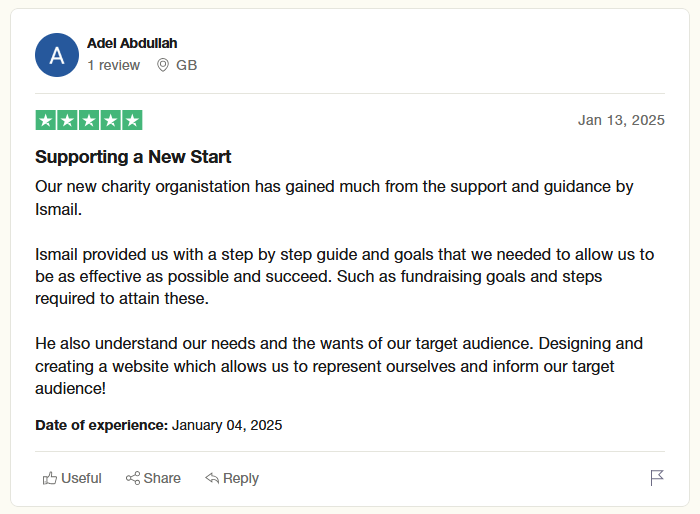The image size is (700, 514).
Task: Click the thumbs-up Useful icon
Action: click(x=49, y=478)
